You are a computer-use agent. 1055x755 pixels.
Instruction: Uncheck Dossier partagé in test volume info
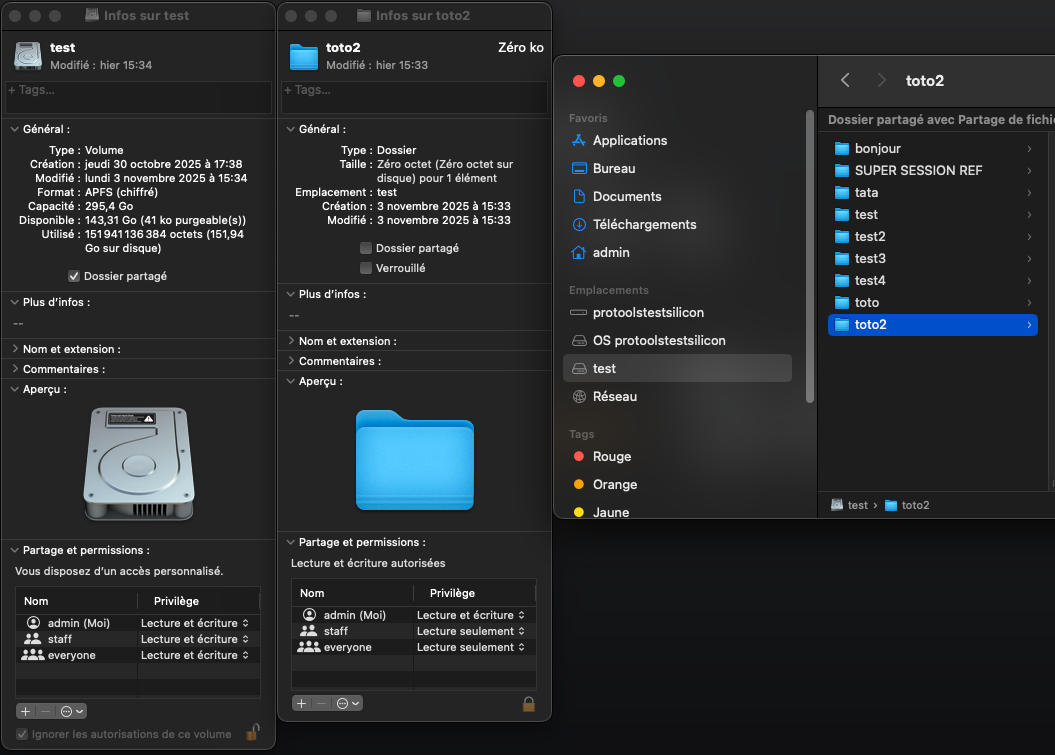[x=74, y=276]
